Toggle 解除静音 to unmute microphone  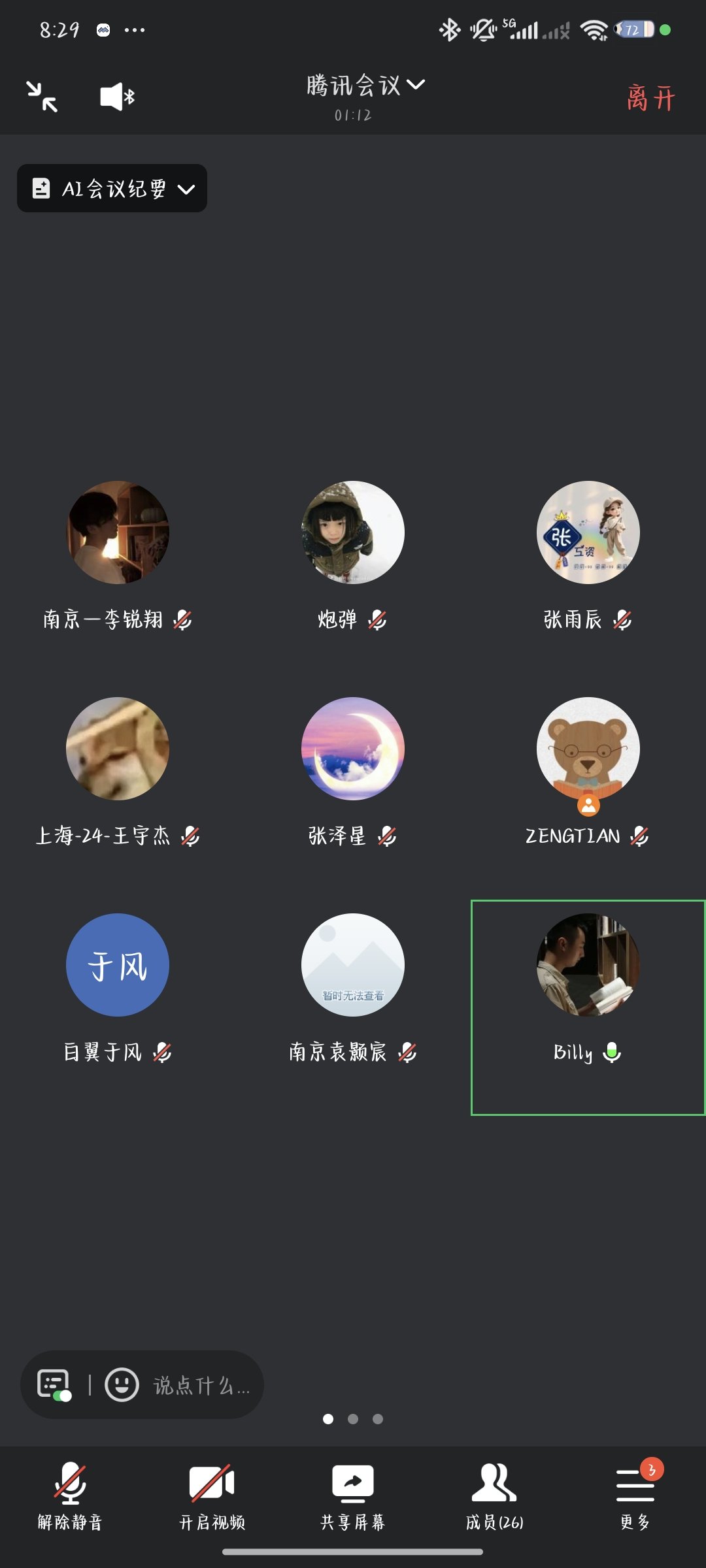pos(70,1496)
